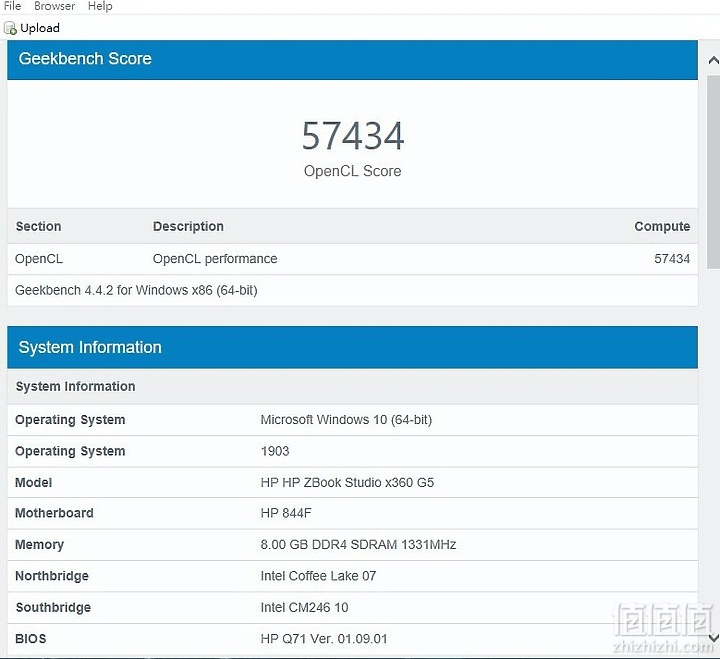The width and height of the screenshot is (720, 659).
Task: Click the Upload button label
Action: (x=40, y=28)
